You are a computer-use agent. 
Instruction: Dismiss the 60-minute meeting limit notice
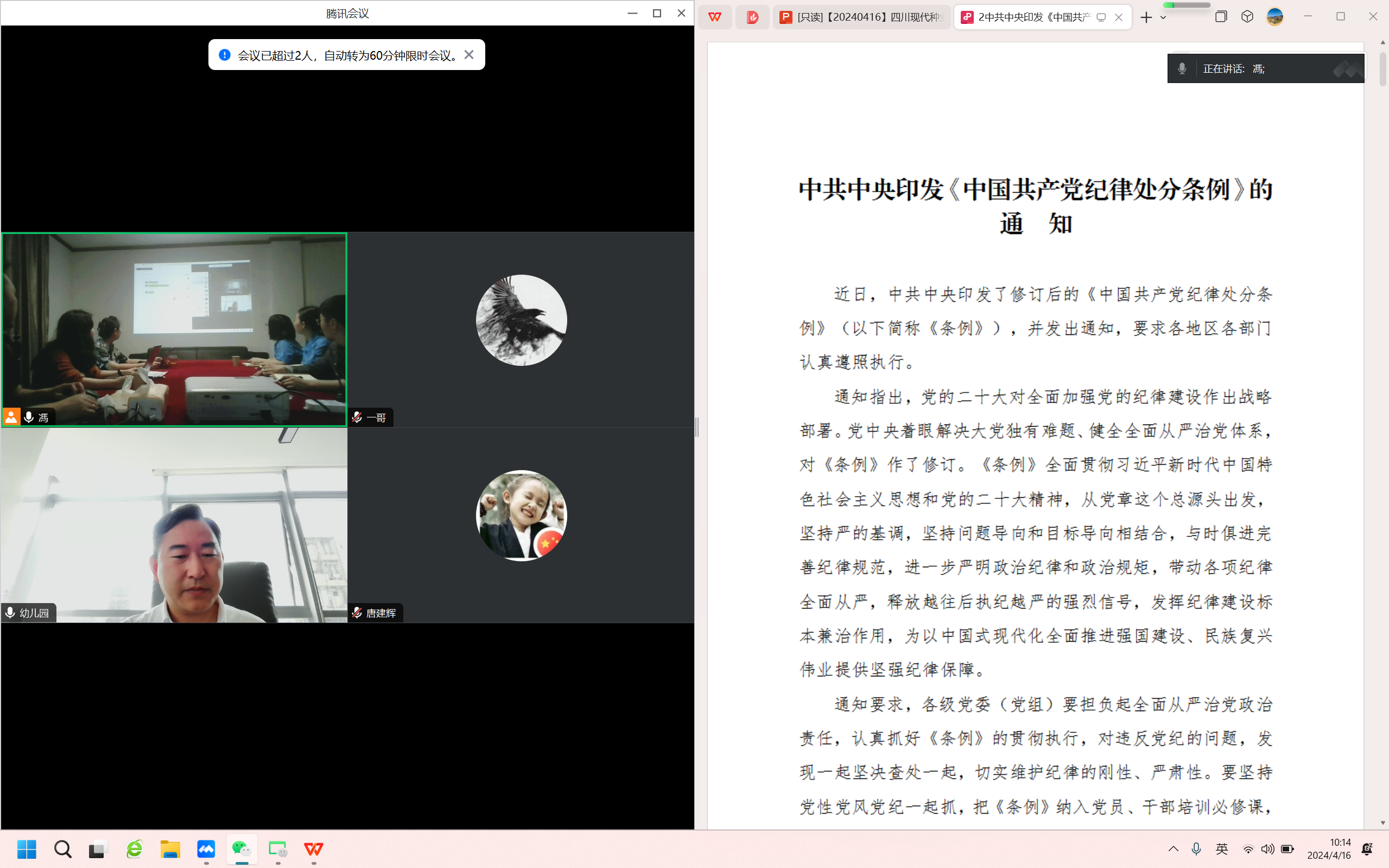tap(469, 54)
